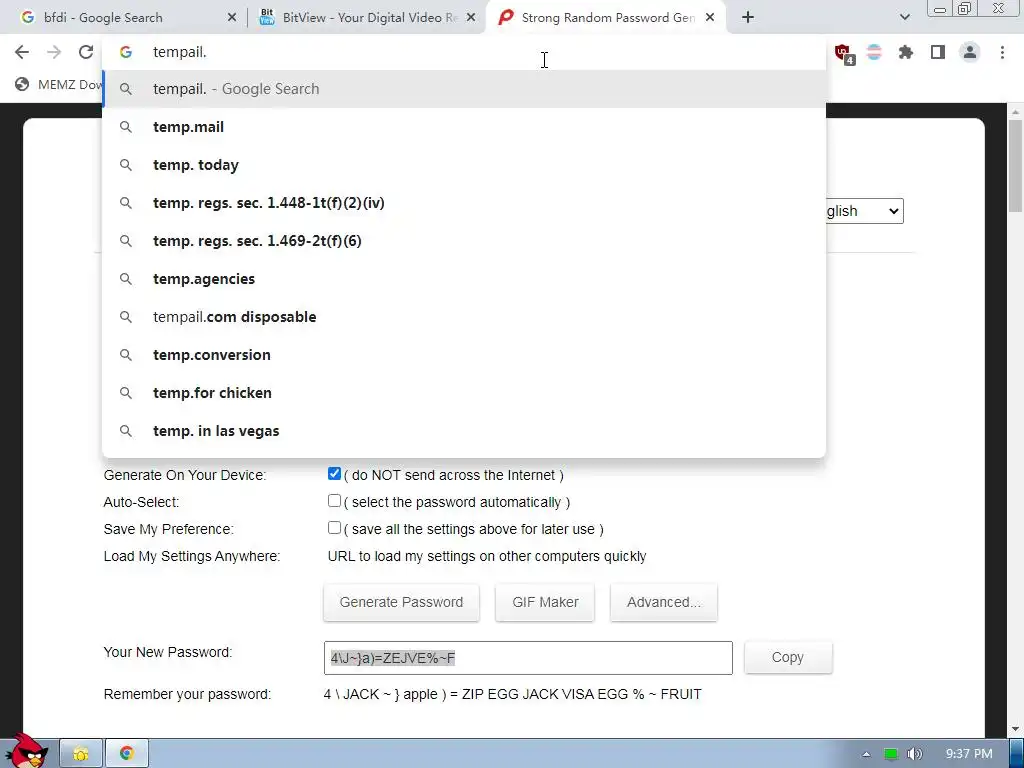1024x768 pixels.
Task: Select the temp.mail suggestion
Action: coord(464,127)
